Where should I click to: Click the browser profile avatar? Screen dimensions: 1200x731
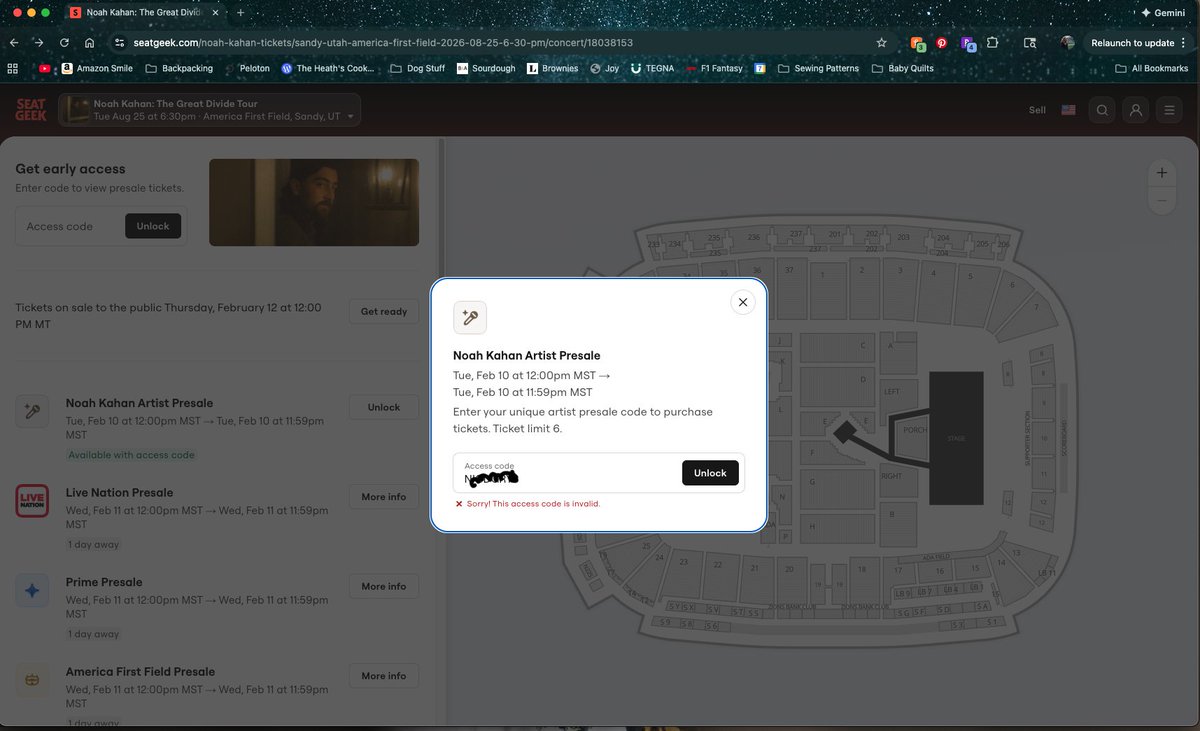click(1068, 43)
